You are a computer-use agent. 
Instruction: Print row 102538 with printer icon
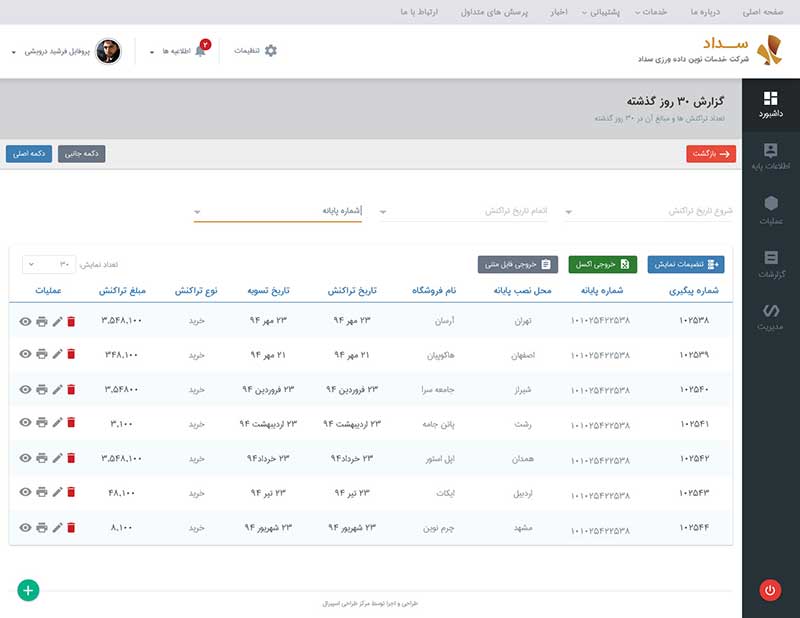point(42,322)
